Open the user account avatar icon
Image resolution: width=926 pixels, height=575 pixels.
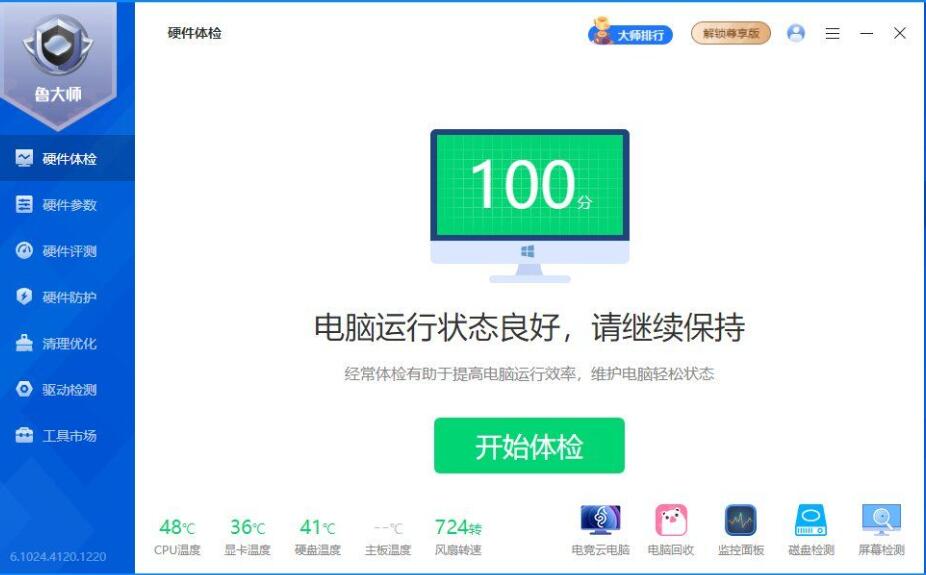796,33
